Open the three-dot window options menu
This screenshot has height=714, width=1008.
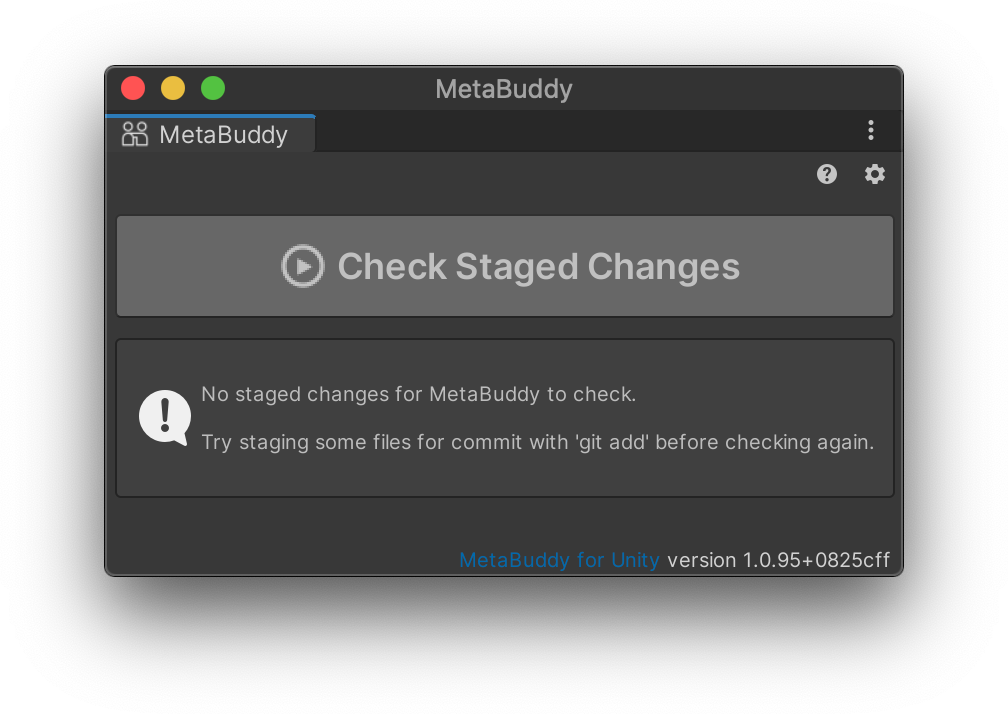click(x=871, y=130)
